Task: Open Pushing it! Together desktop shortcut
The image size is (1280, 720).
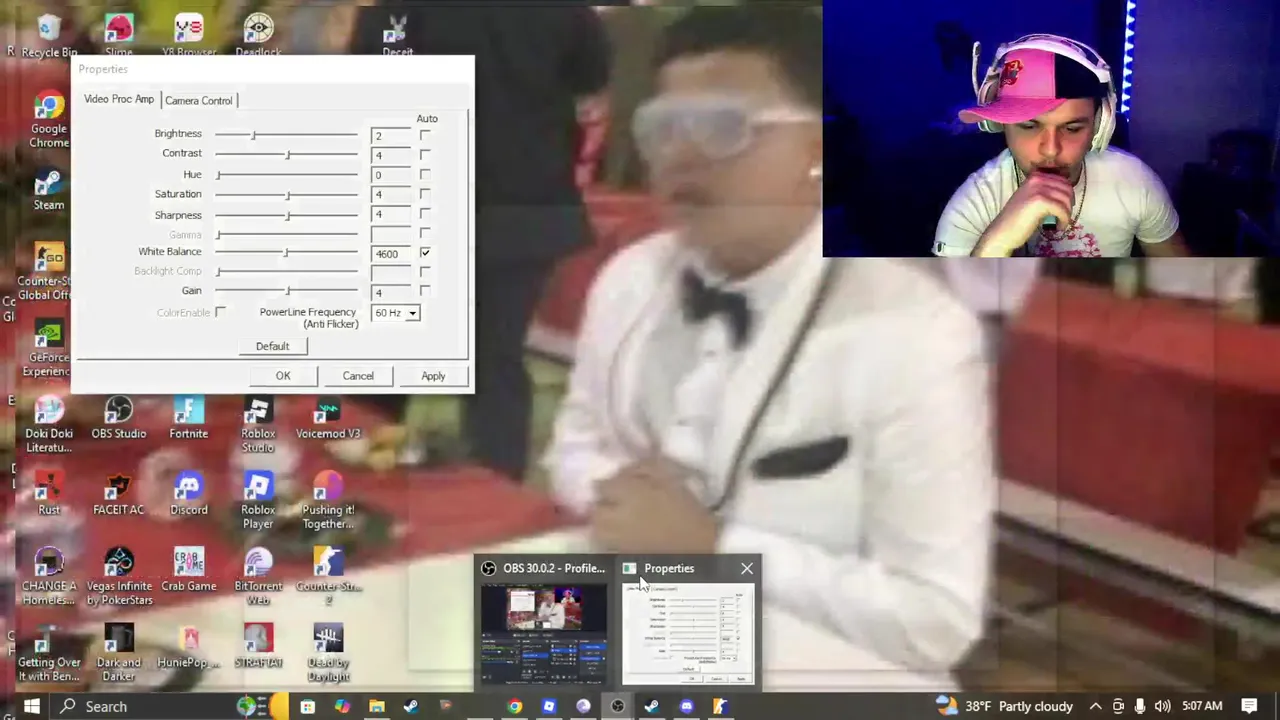Action: pos(328,501)
